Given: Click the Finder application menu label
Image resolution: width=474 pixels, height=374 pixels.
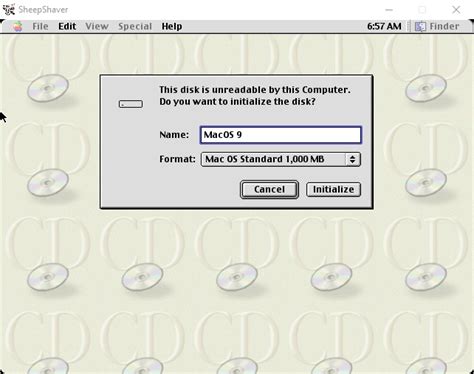Looking at the screenshot, I should [444, 26].
